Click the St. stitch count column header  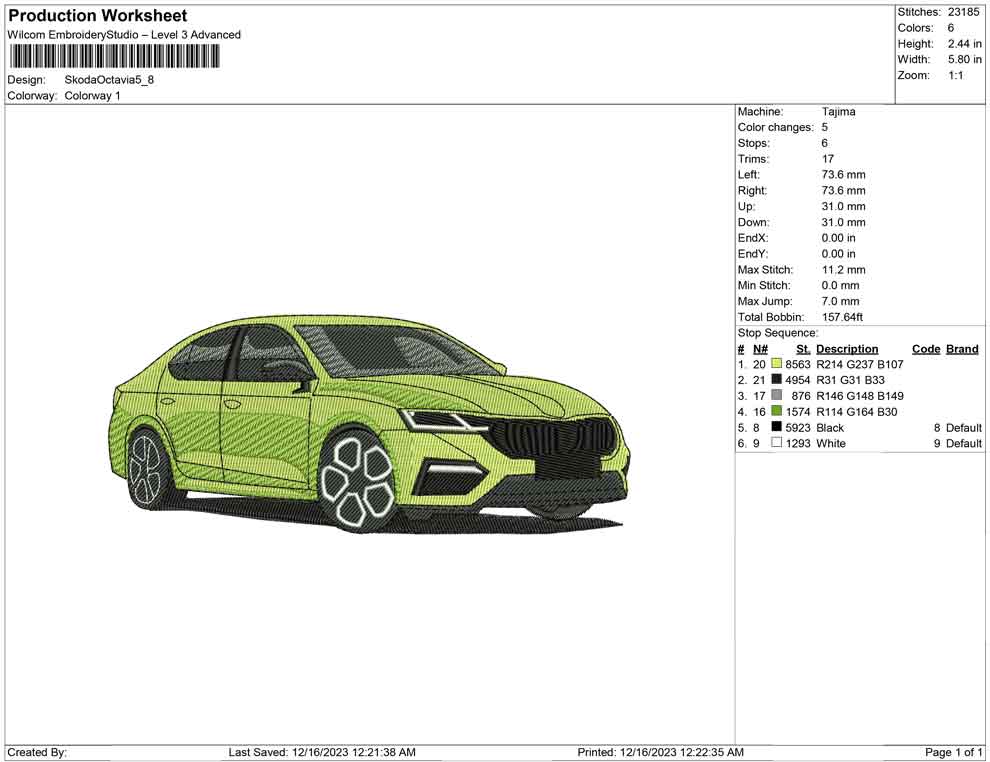click(802, 349)
